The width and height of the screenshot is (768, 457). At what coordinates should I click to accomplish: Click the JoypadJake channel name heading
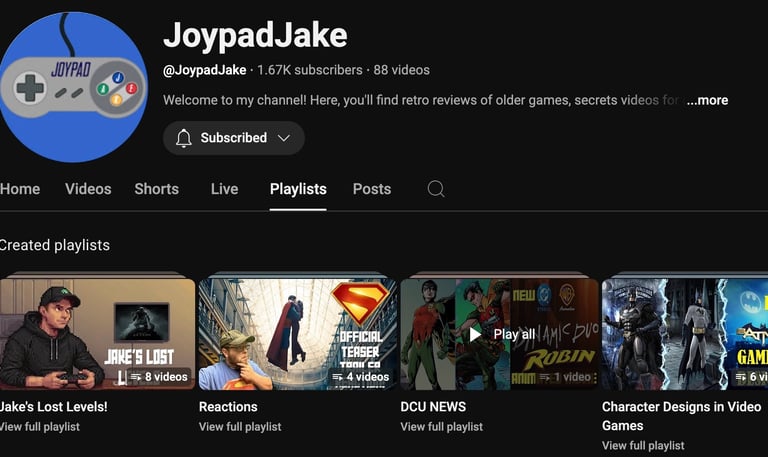pos(255,35)
